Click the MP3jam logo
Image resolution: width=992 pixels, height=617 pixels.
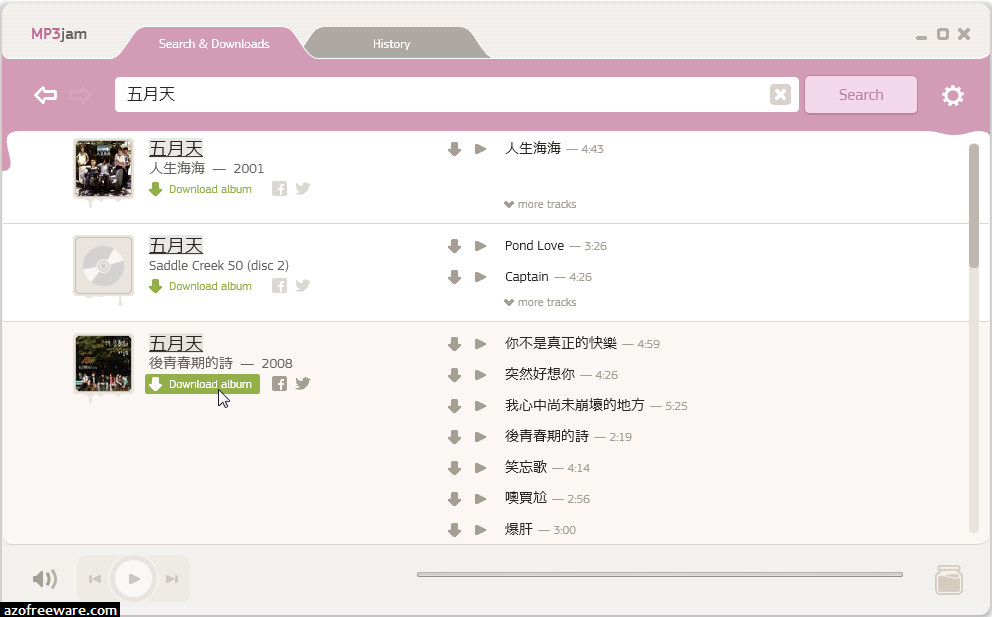click(x=59, y=34)
